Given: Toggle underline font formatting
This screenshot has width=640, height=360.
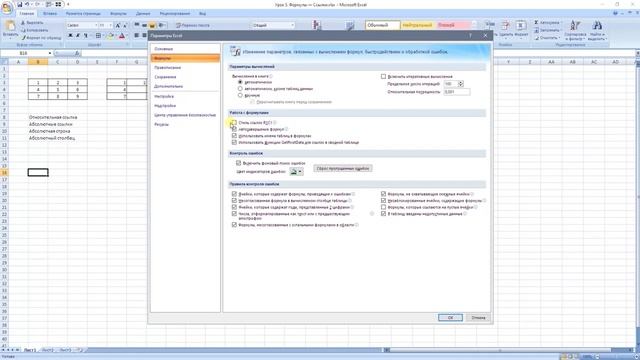Looking at the screenshot, I should click(85, 36).
